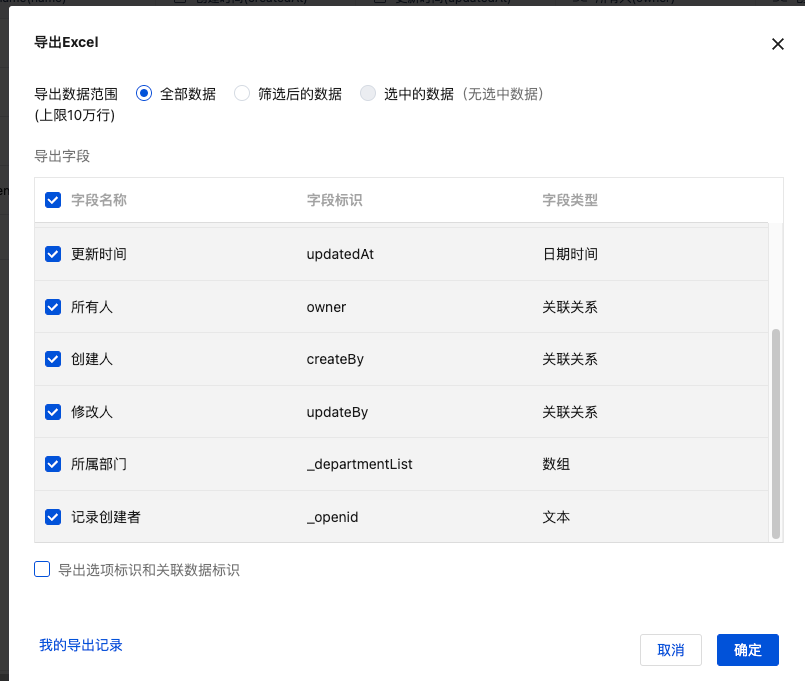
Task: Click the field list vertical scrollbar
Action: pyautogui.click(x=776, y=430)
